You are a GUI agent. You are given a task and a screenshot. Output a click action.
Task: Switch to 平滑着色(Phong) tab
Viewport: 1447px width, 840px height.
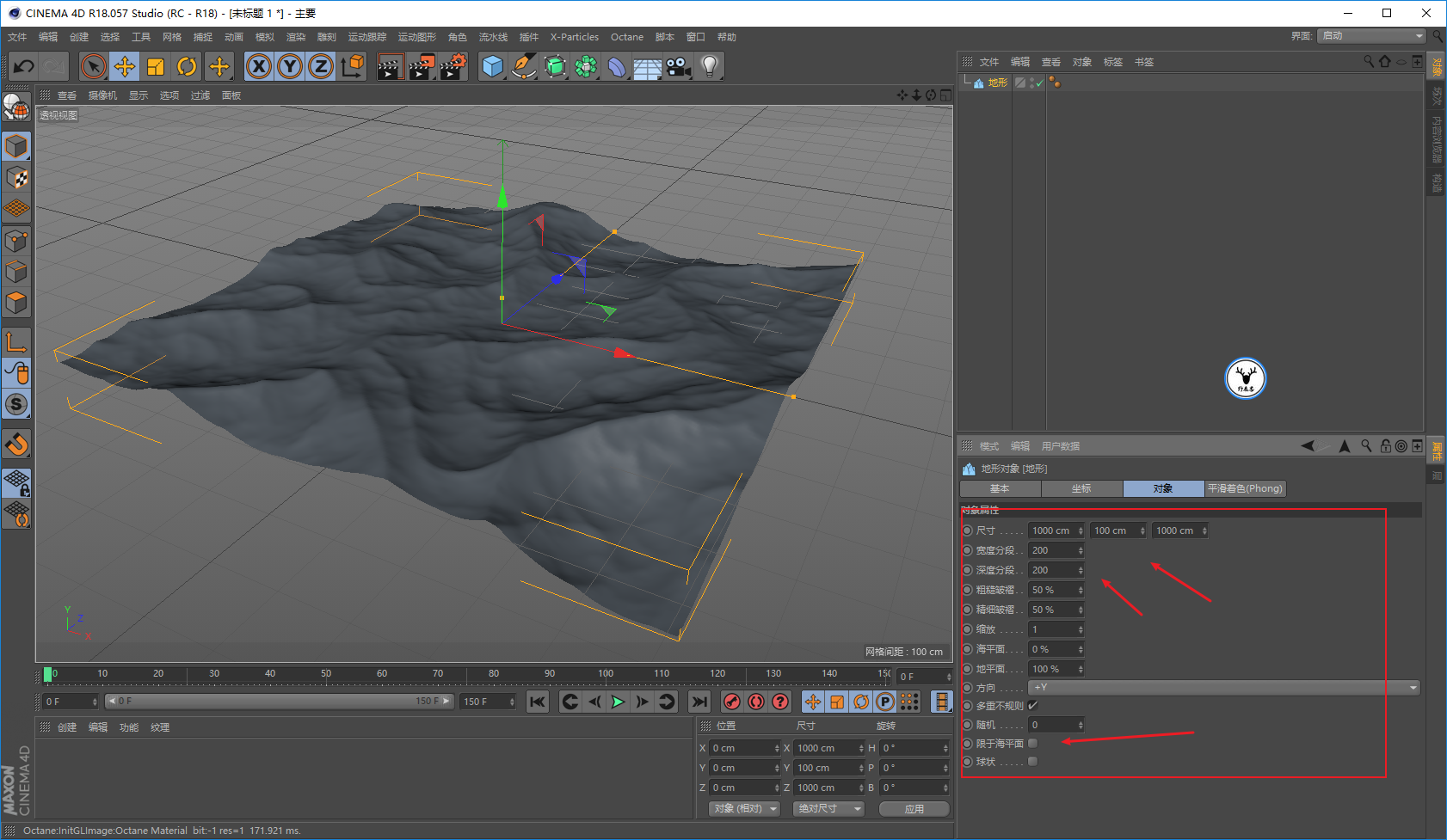(x=1245, y=488)
